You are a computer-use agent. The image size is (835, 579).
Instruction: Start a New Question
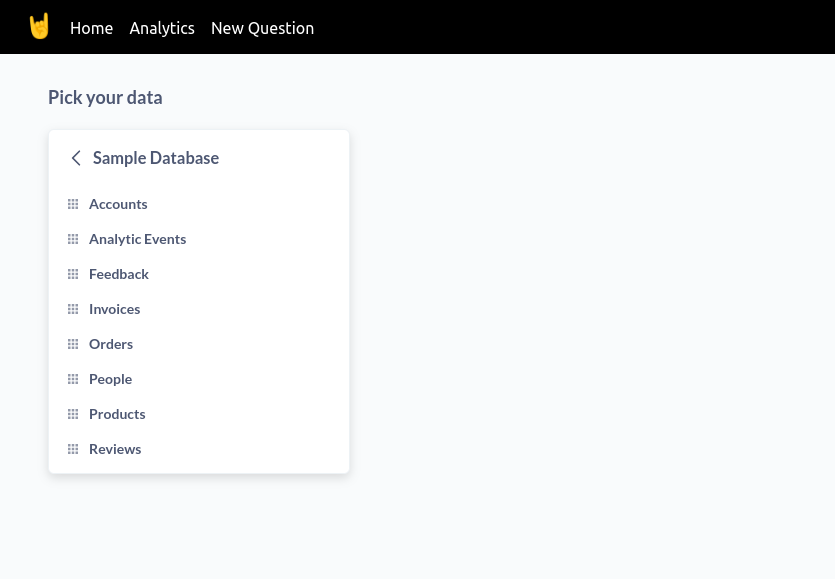[x=262, y=28]
